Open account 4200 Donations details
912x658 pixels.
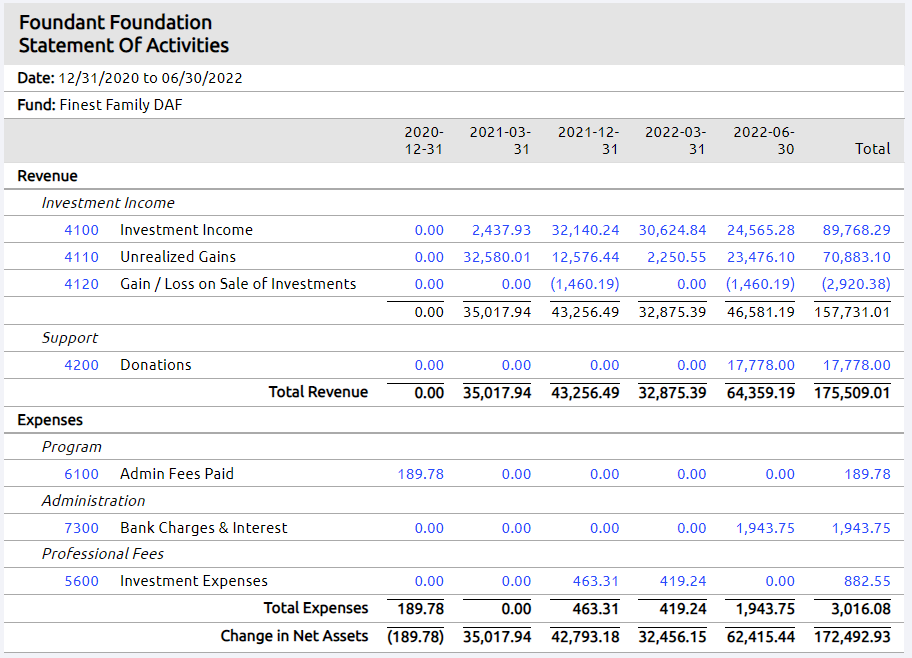[81, 364]
